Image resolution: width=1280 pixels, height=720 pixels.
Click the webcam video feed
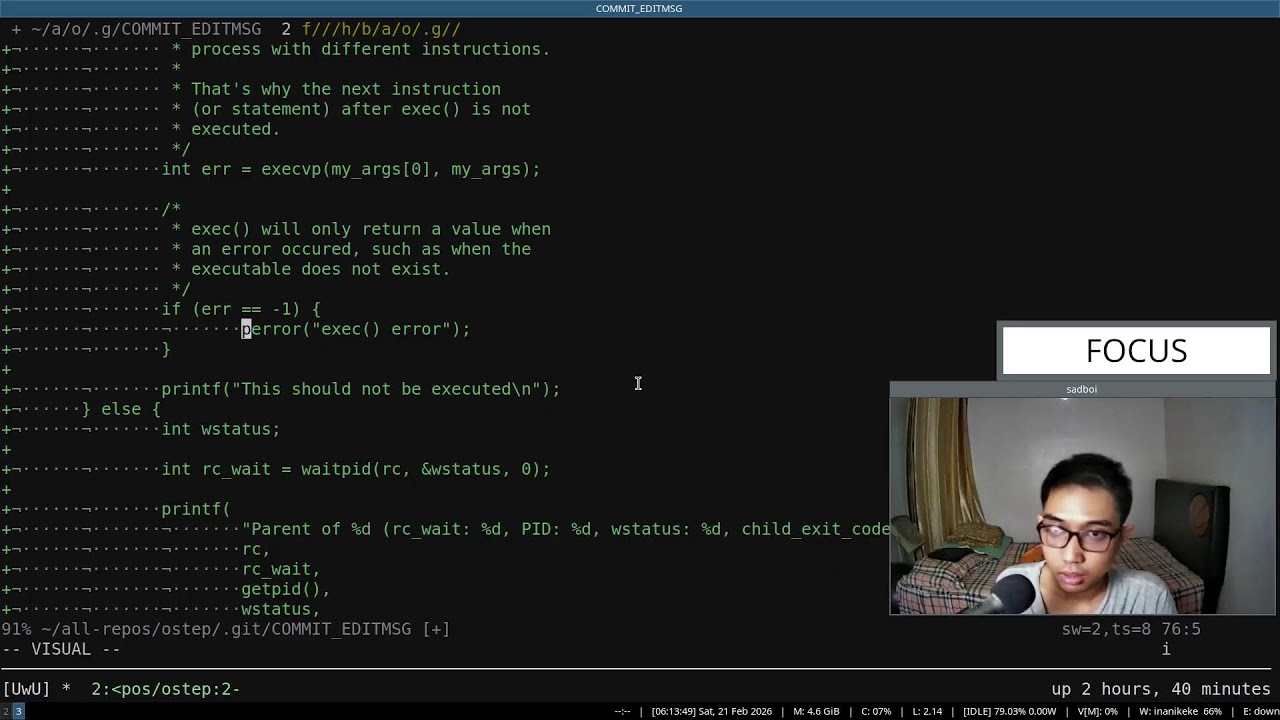point(1082,505)
